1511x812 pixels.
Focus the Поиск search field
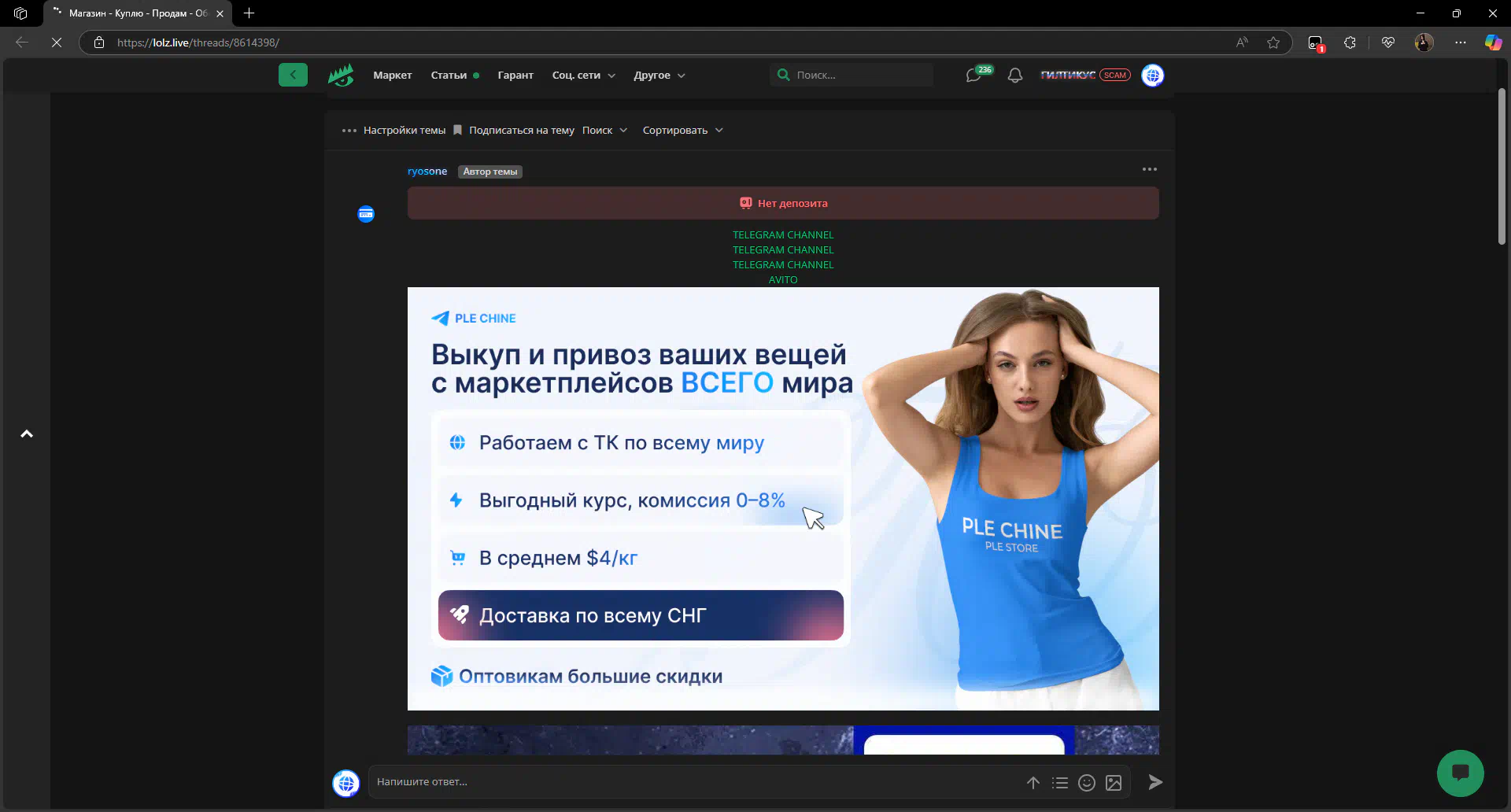click(x=852, y=75)
